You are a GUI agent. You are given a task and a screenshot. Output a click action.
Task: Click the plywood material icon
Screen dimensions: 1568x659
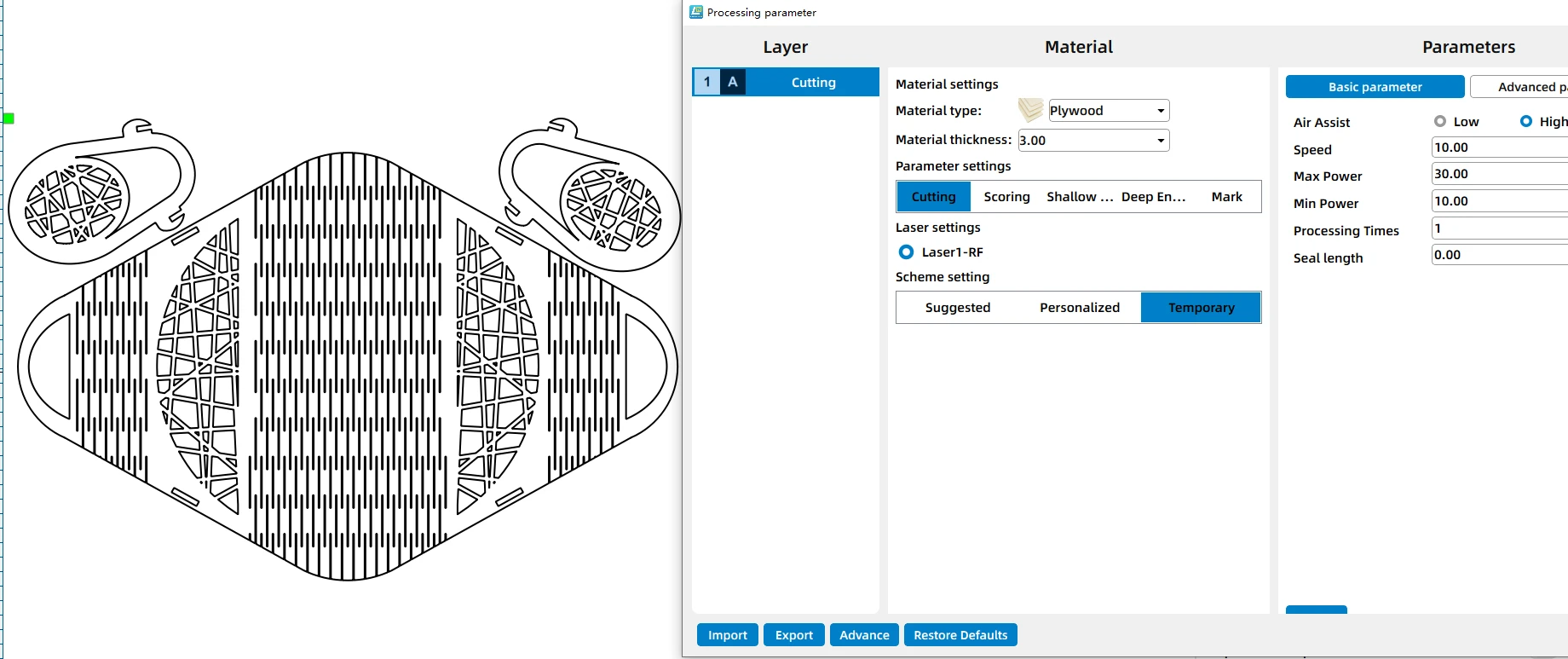tap(1030, 110)
